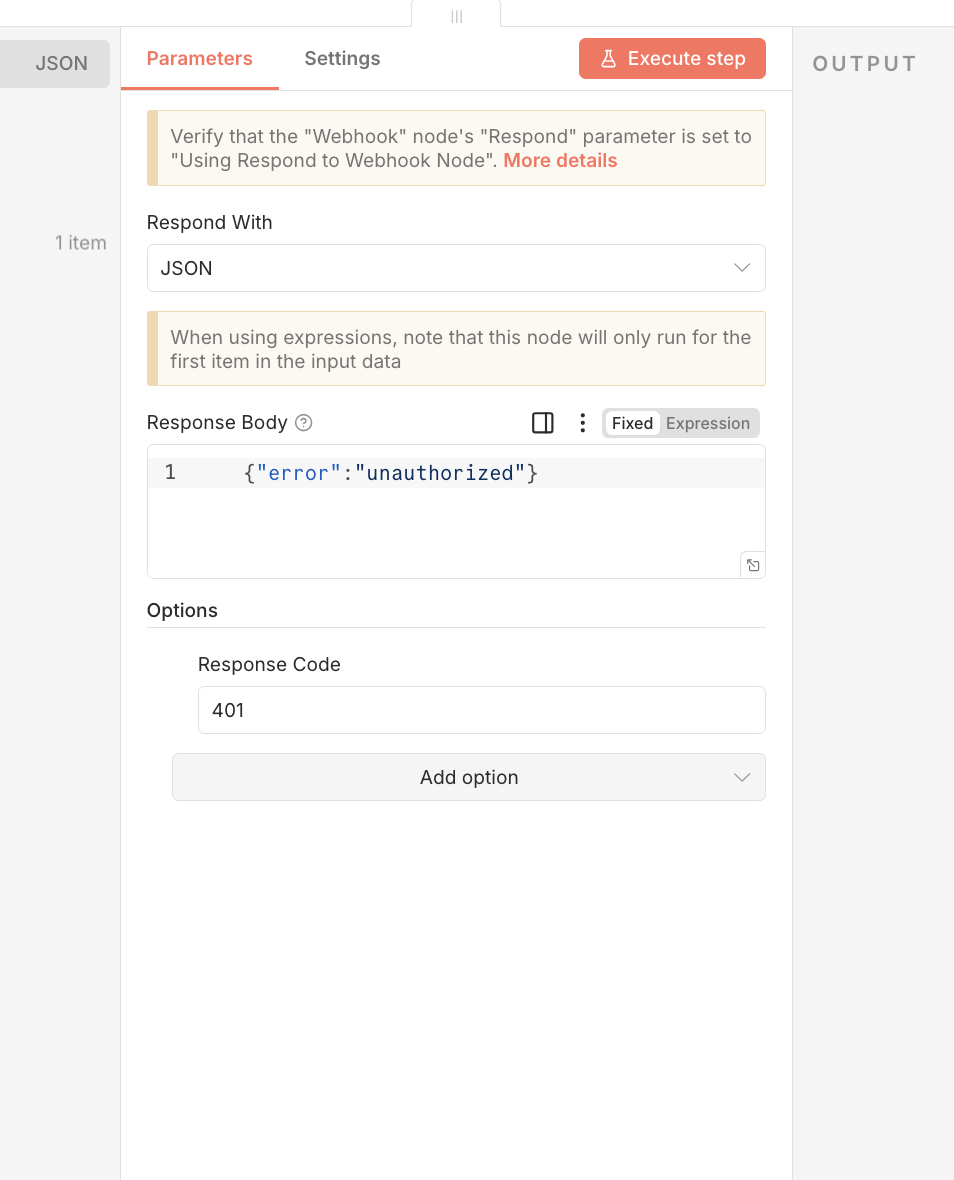Switch to the Parameters tab

tap(199, 59)
